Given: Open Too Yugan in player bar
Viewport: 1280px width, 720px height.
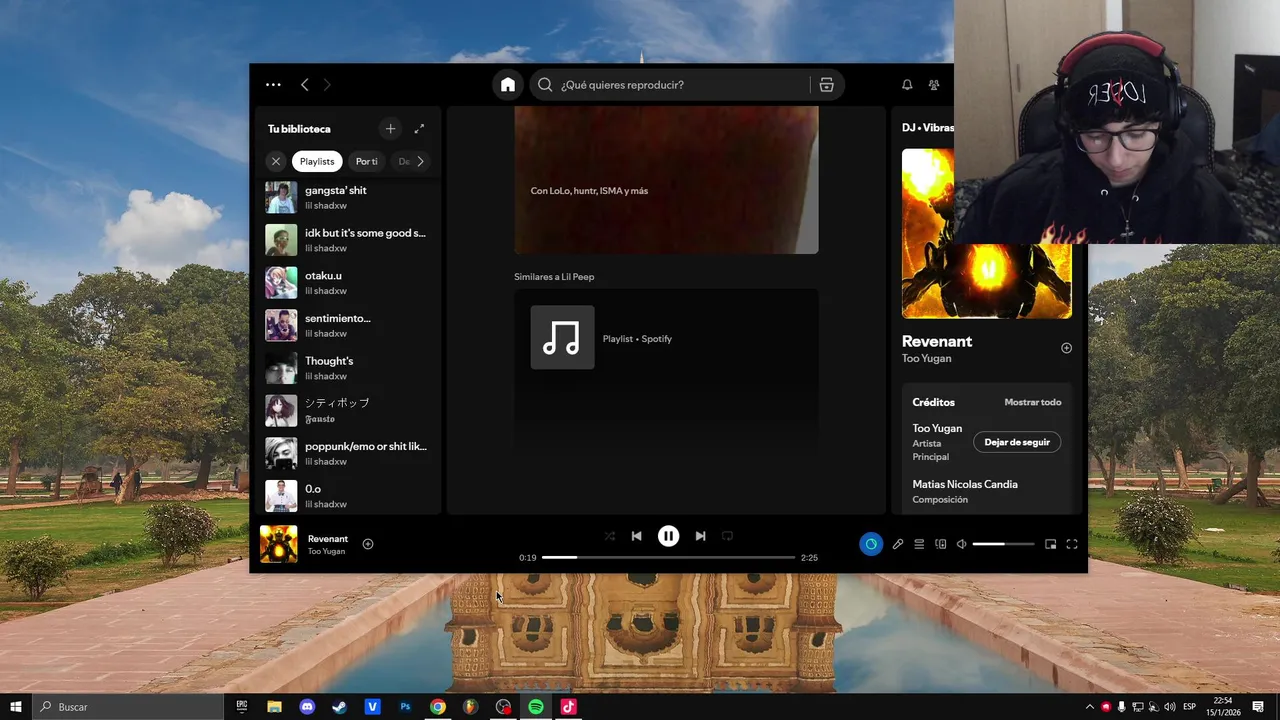Looking at the screenshot, I should 326,551.
